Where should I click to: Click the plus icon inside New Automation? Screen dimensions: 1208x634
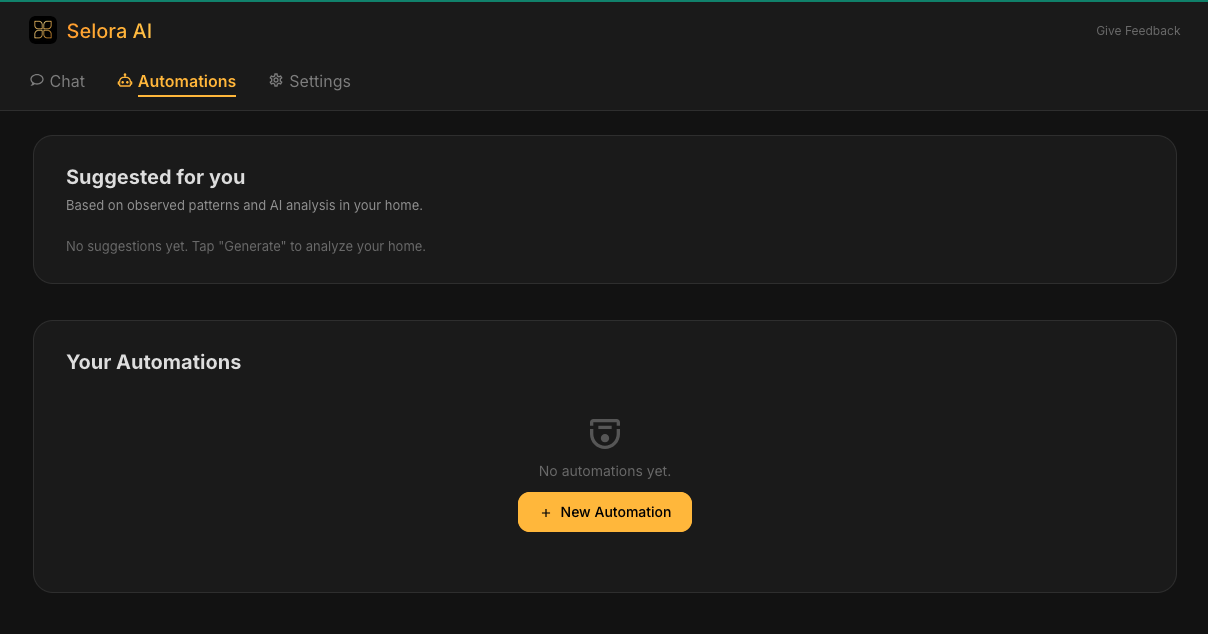click(x=545, y=512)
